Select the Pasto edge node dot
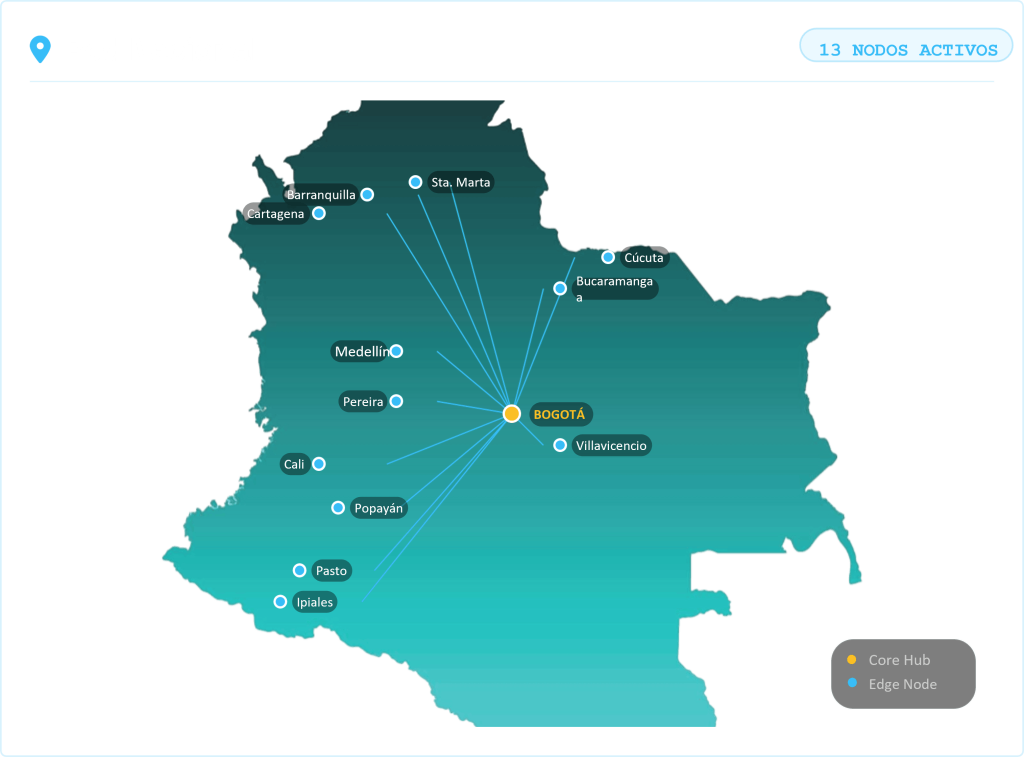 pos(299,570)
